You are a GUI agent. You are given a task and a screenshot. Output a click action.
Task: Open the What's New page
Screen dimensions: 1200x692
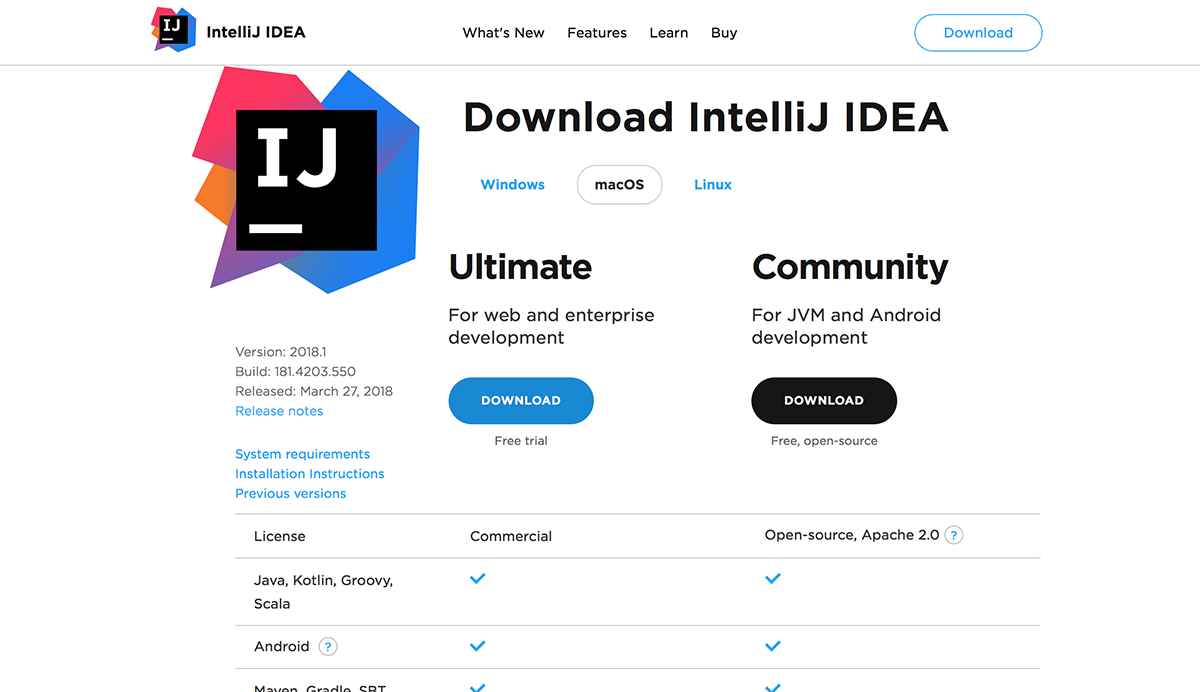point(503,32)
